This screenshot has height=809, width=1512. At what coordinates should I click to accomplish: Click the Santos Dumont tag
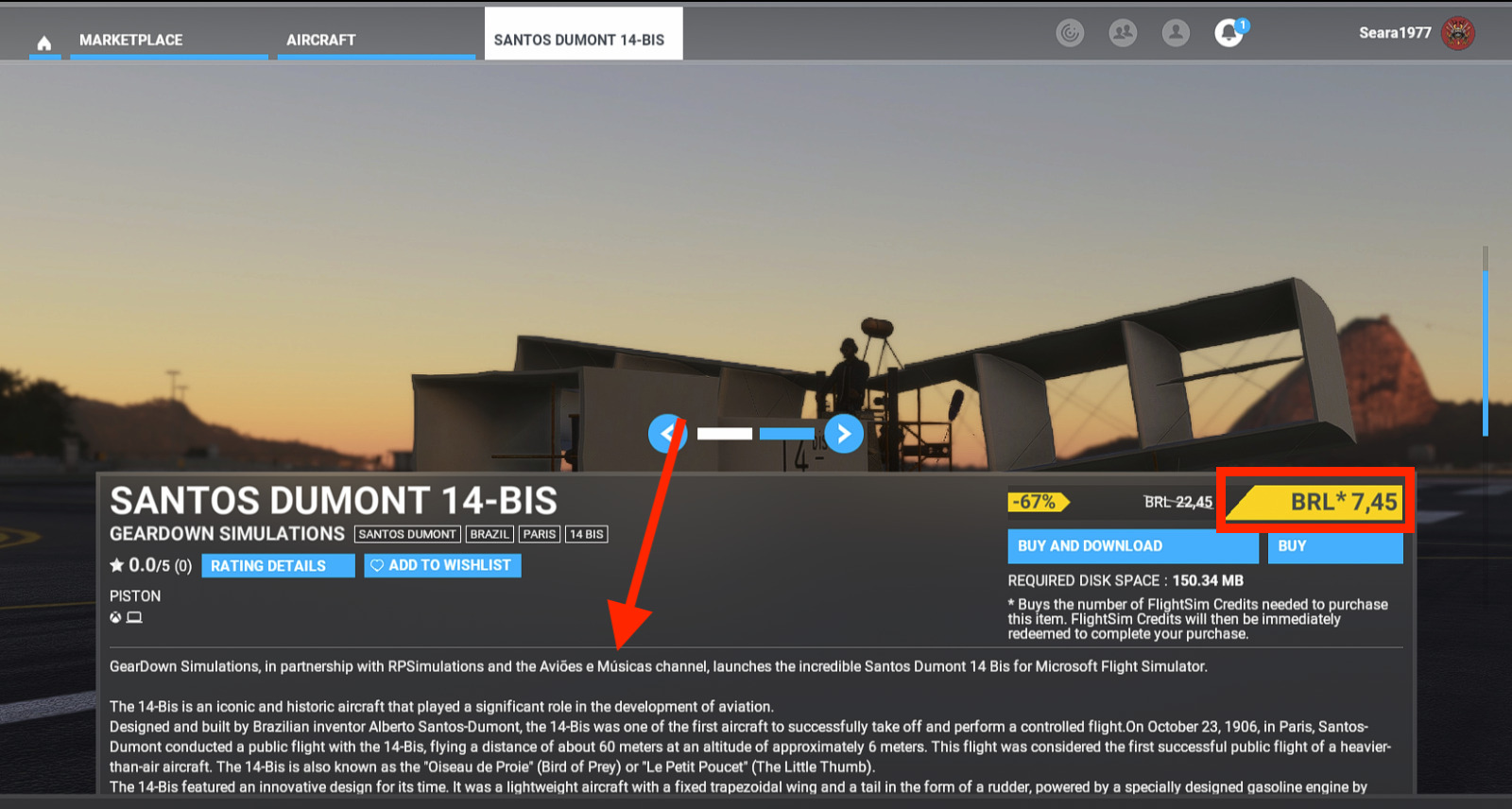tap(407, 534)
